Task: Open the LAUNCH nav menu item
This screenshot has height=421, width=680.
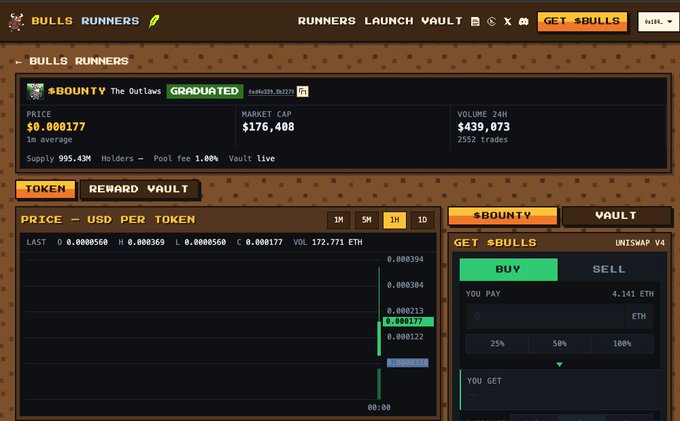Action: click(389, 21)
